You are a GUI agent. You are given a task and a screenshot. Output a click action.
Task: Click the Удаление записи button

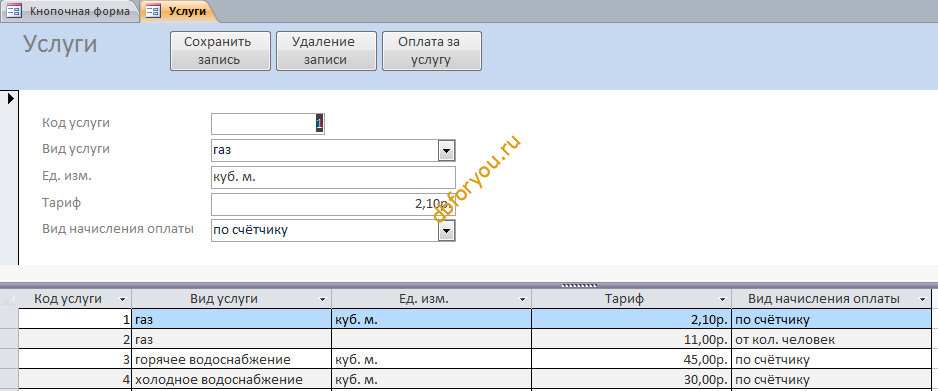point(326,51)
